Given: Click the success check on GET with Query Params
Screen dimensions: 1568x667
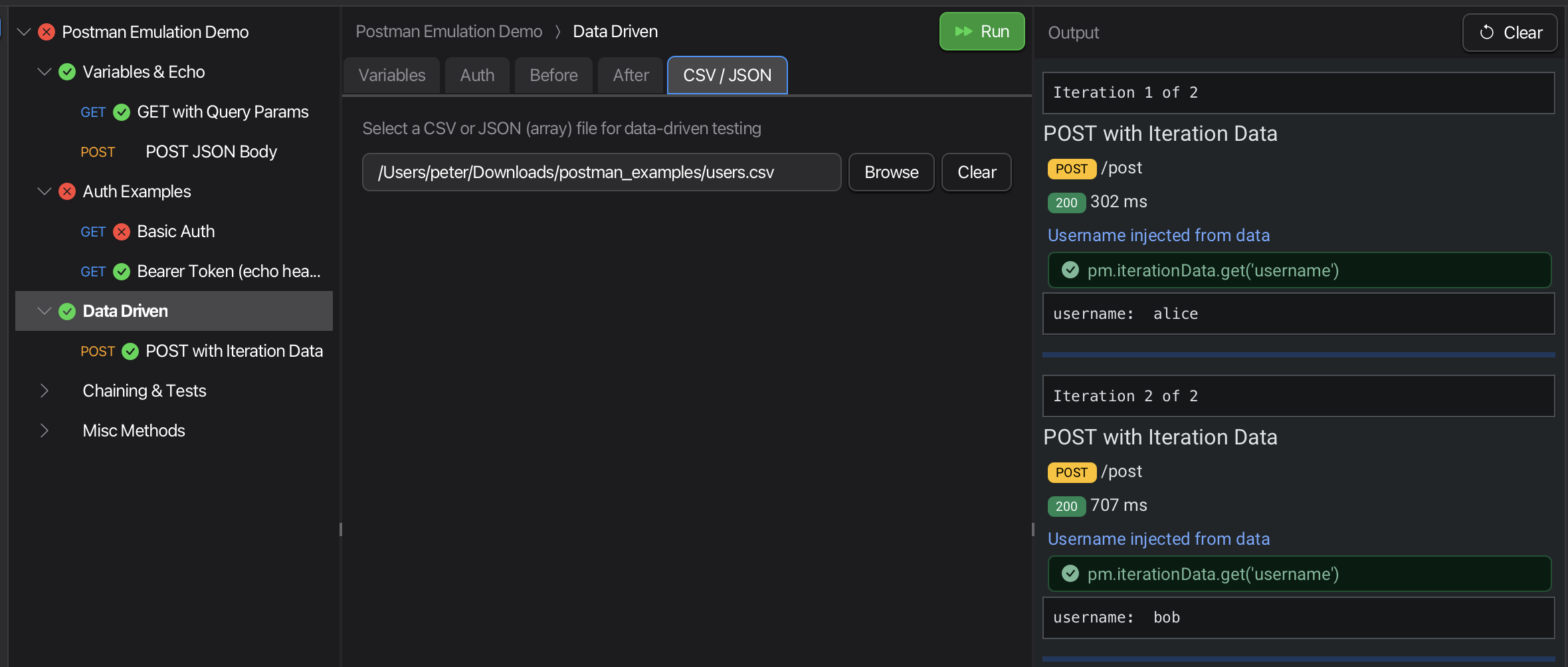Looking at the screenshot, I should click(x=122, y=112).
